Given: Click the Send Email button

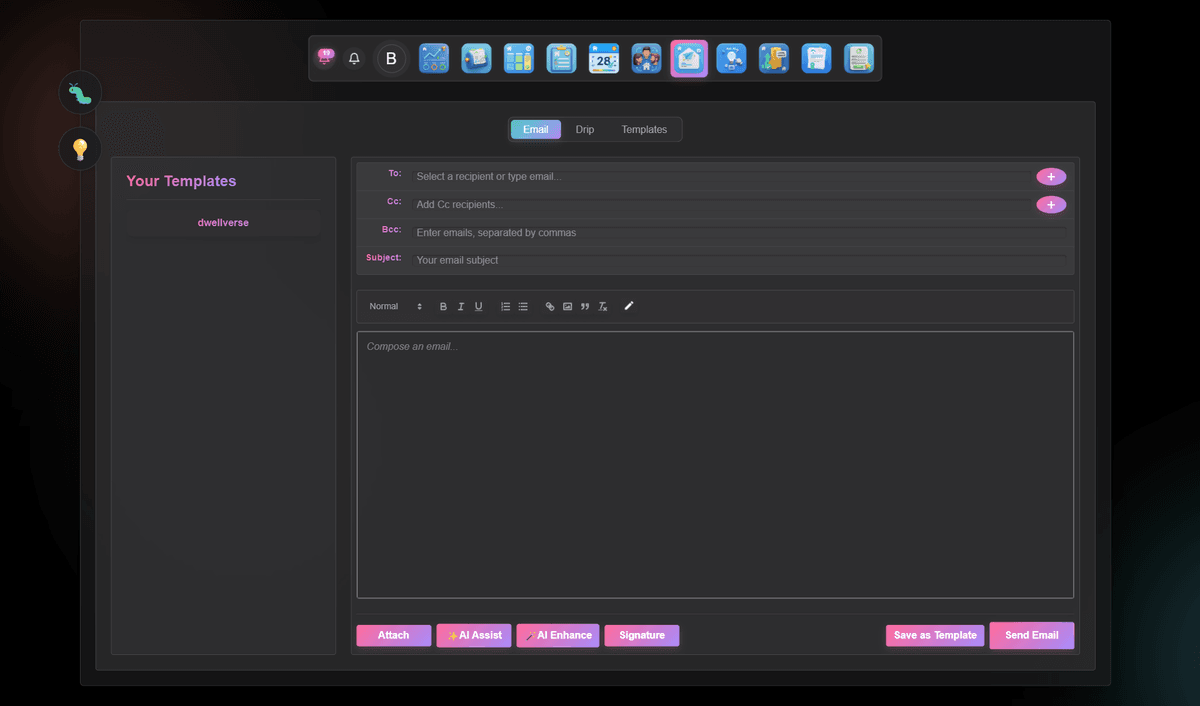Looking at the screenshot, I should coord(1031,635).
